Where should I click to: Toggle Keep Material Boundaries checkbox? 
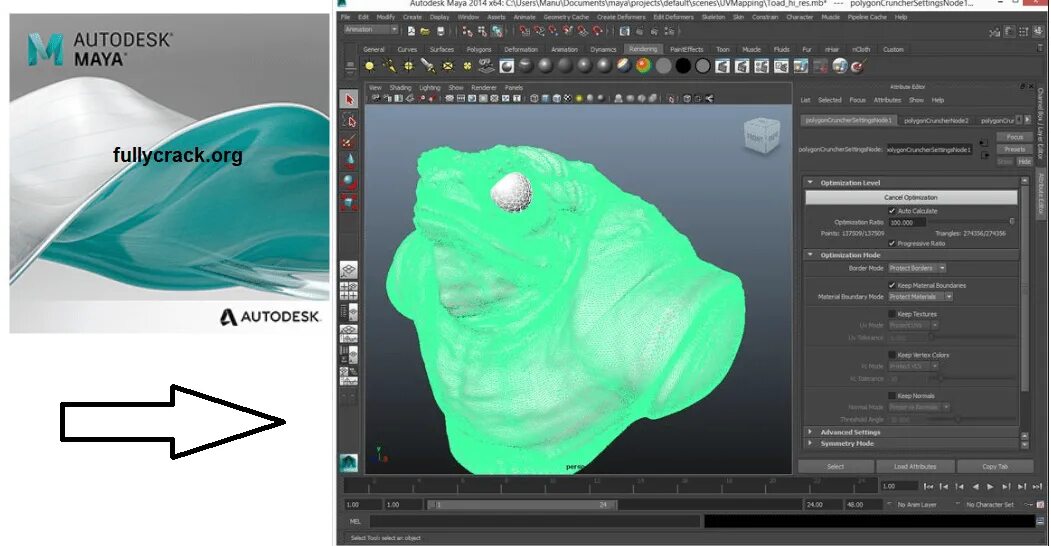click(x=892, y=285)
